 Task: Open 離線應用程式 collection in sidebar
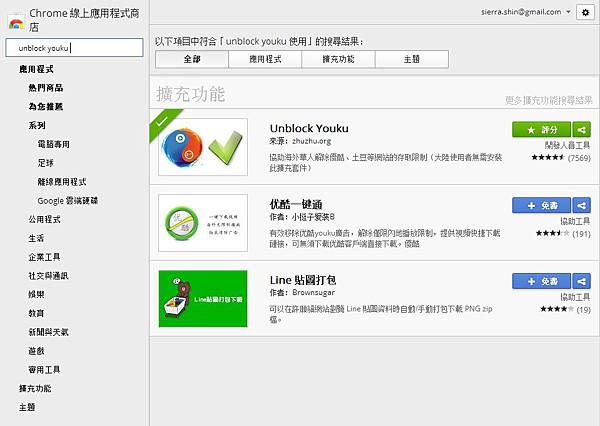(62, 182)
